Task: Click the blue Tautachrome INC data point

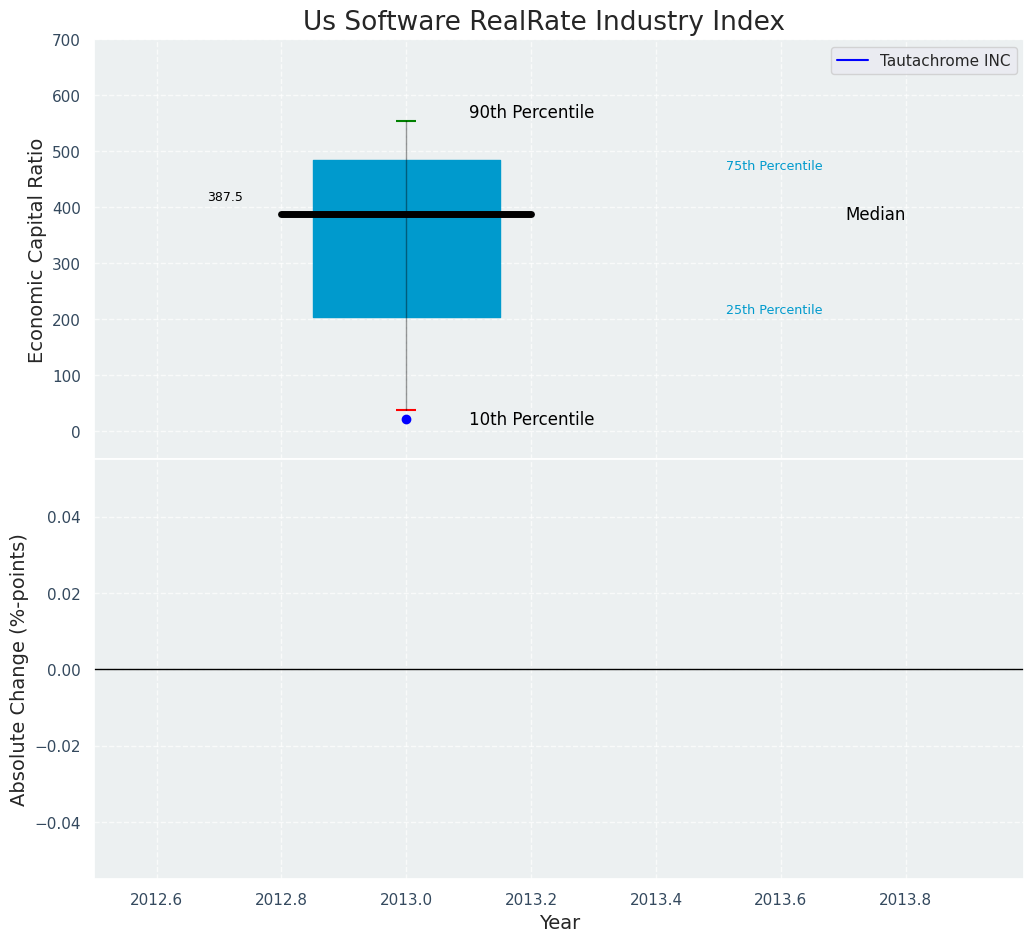Action: [x=406, y=419]
